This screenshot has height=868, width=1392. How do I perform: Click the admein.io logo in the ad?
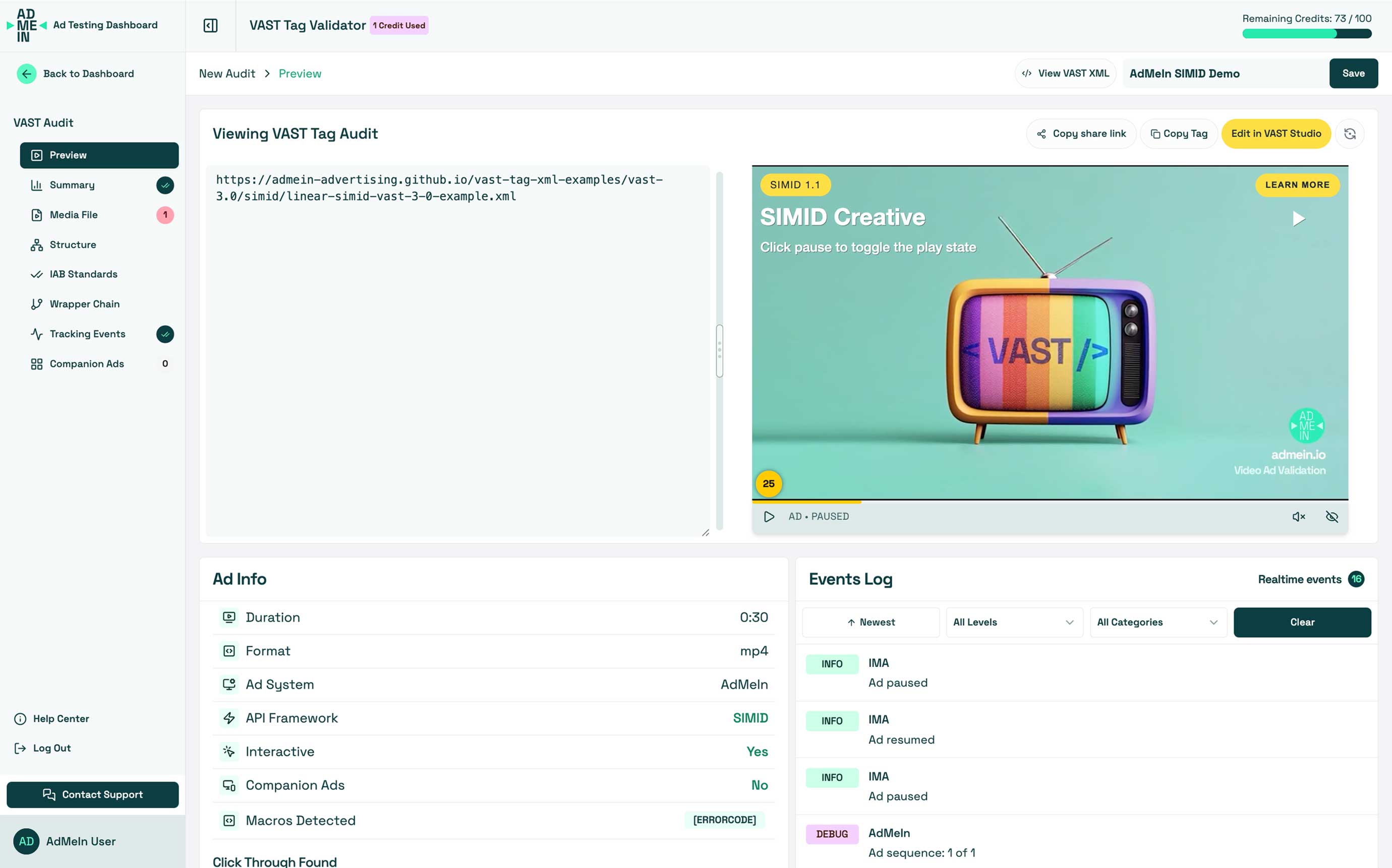pos(1306,426)
